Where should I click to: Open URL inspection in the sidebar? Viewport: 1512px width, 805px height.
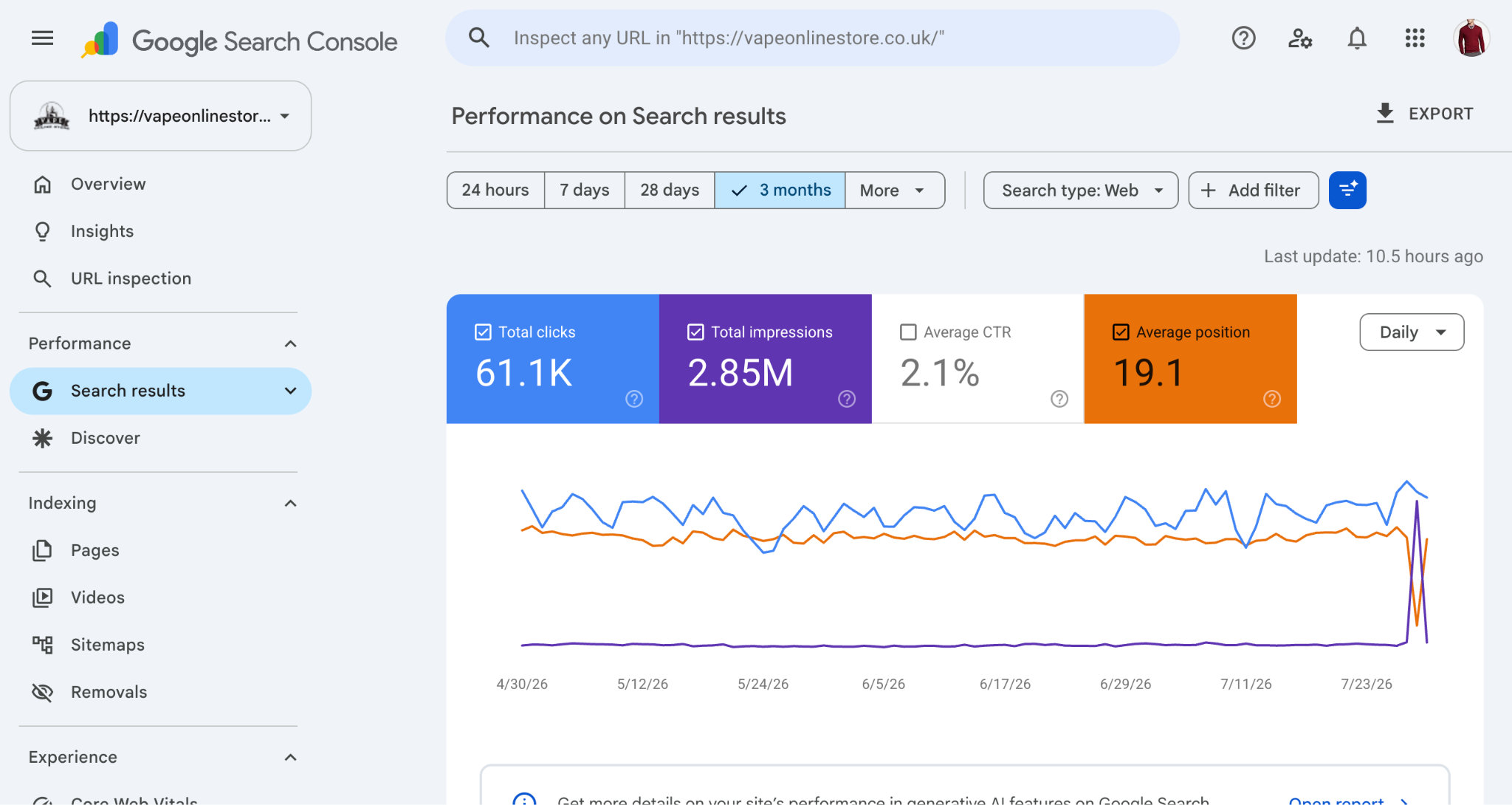tap(160, 278)
